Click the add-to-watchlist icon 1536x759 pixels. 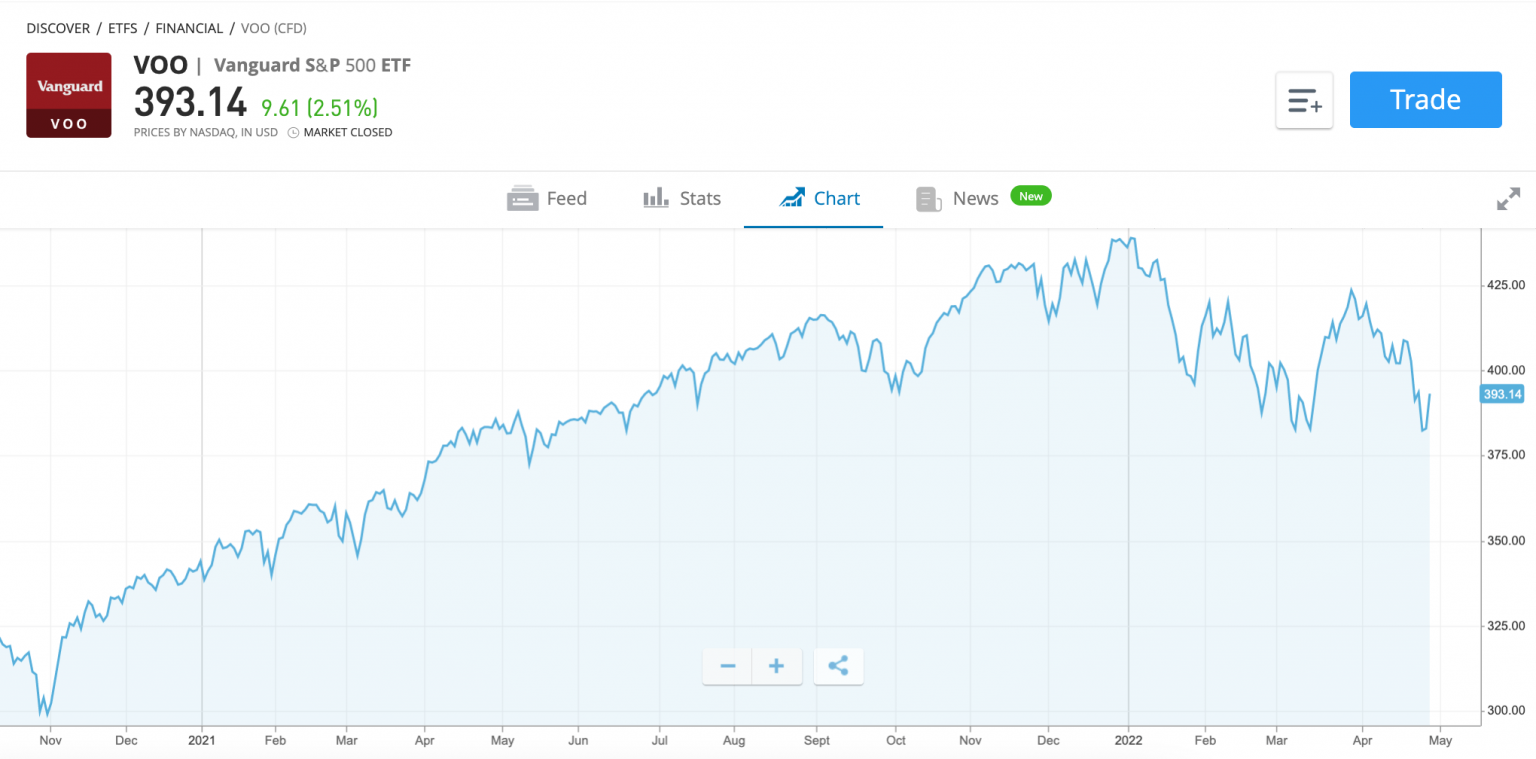[1304, 100]
